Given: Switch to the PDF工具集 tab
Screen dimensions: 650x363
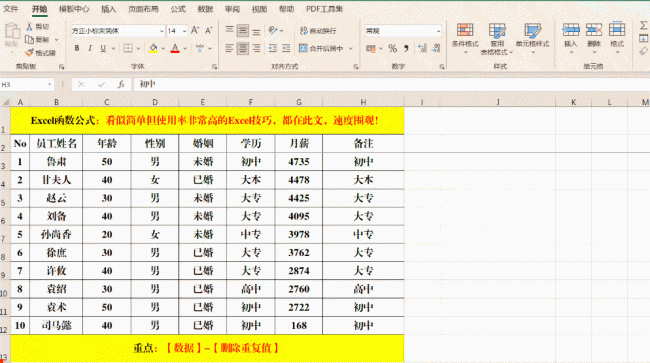Looking at the screenshot, I should (324, 9).
